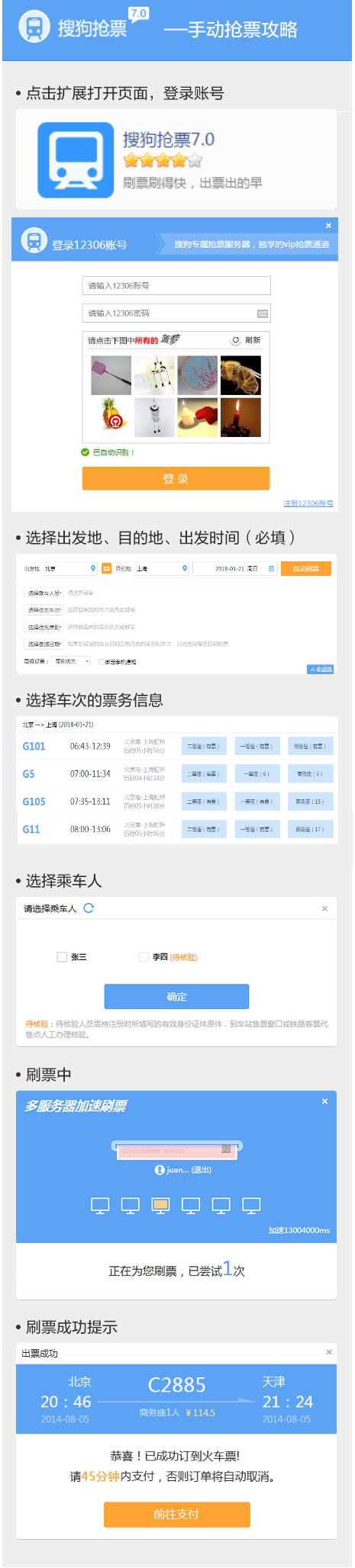This screenshot has width=355, height=1568.
Task: Click the orange 登录 button
Action: point(176,478)
